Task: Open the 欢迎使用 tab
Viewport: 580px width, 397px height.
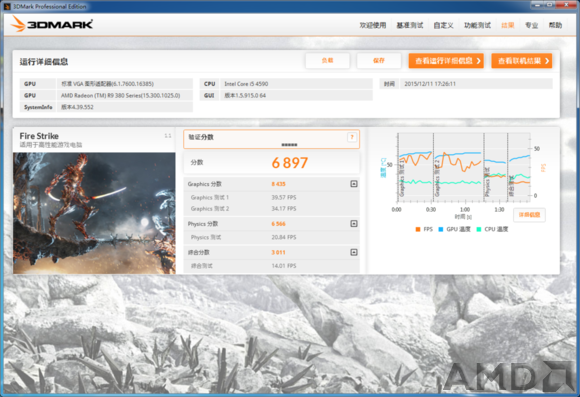Action: coord(372,25)
